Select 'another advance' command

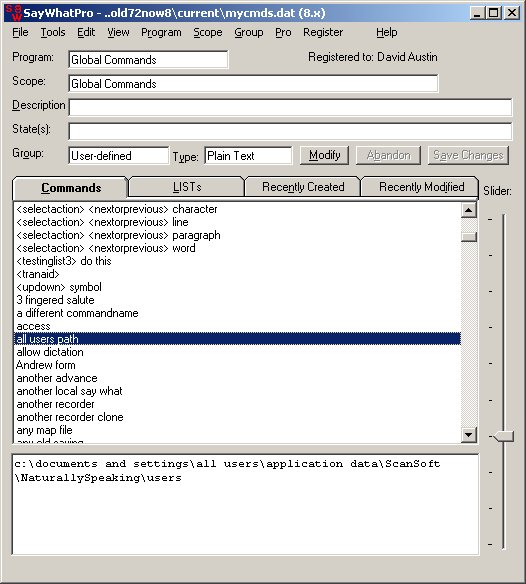tap(237, 378)
